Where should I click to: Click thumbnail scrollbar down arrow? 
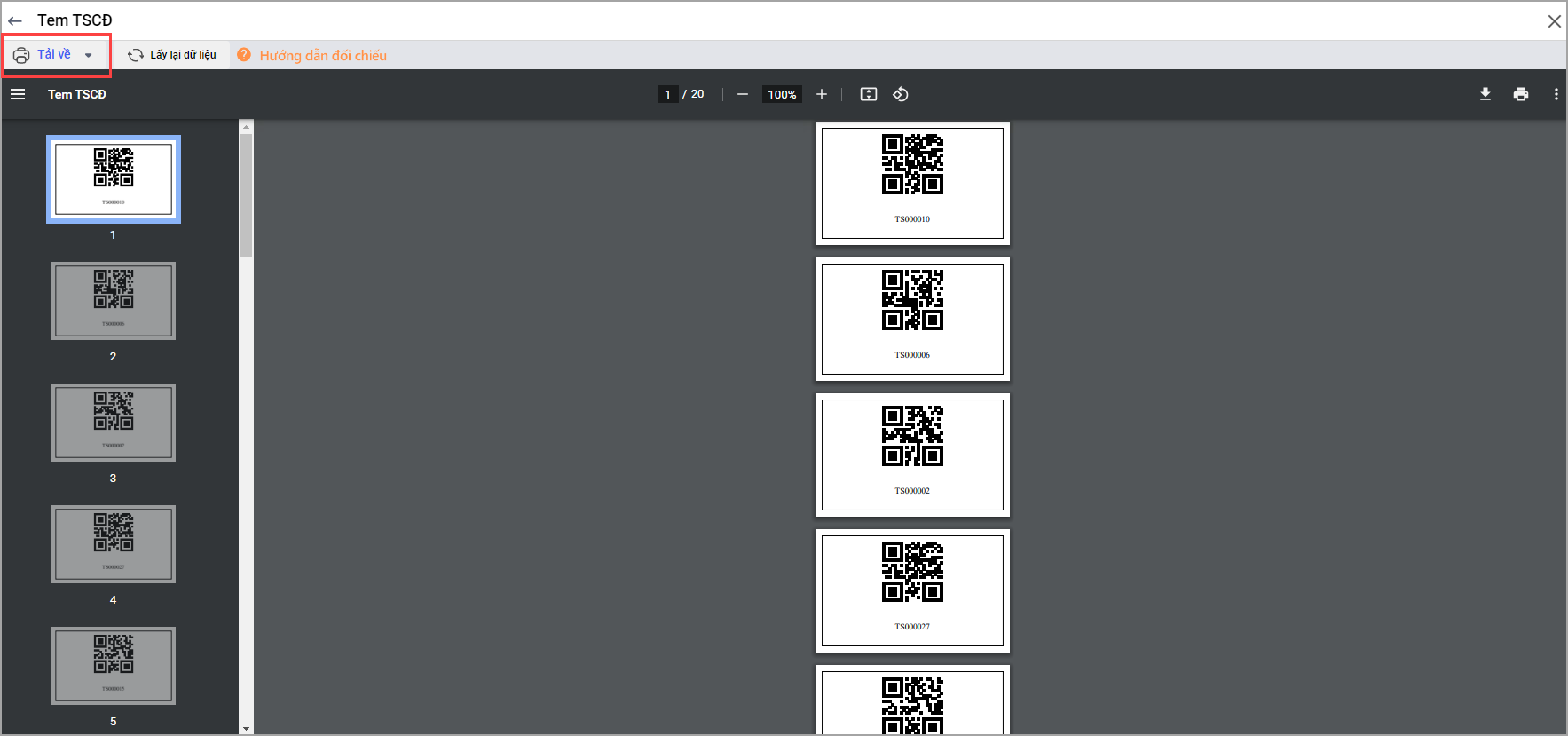[x=246, y=729]
